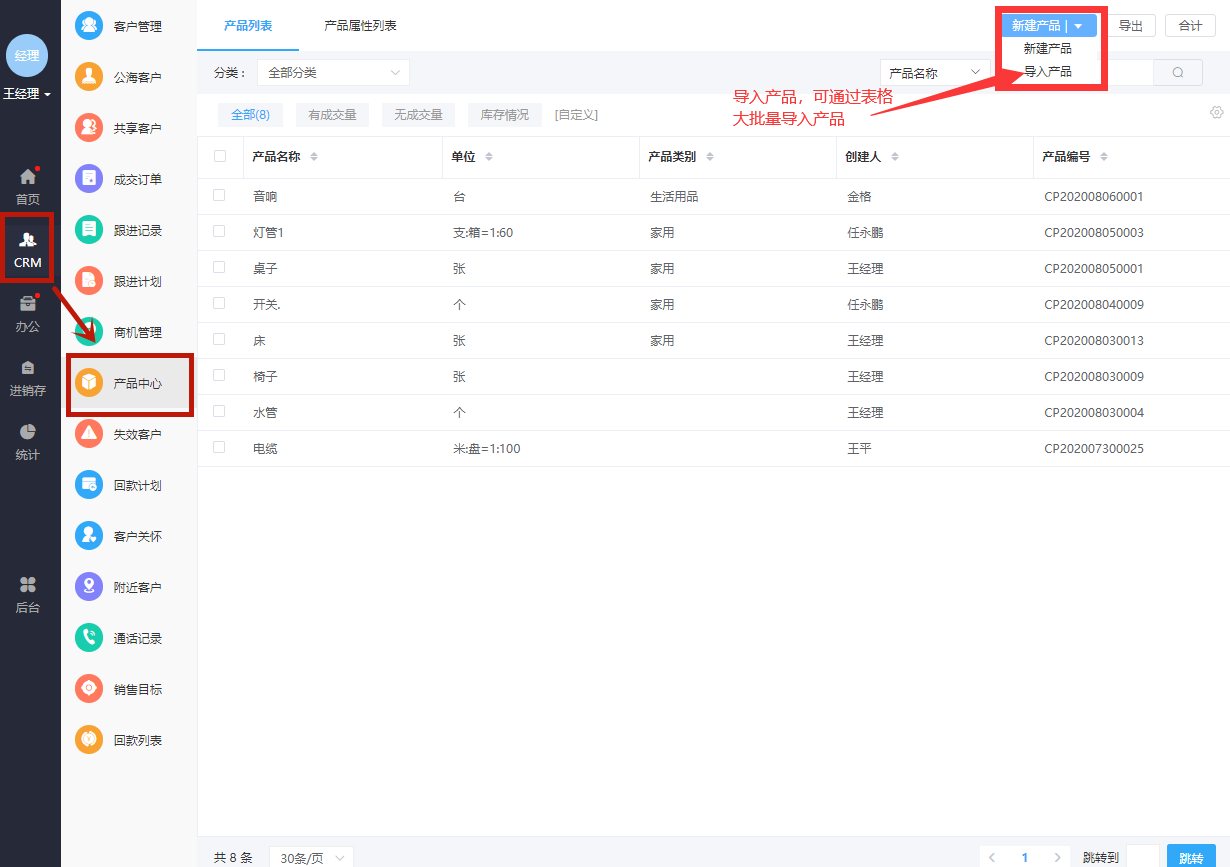Go to the next page arrow
Image resolution: width=1230 pixels, height=867 pixels.
[x=1057, y=858]
